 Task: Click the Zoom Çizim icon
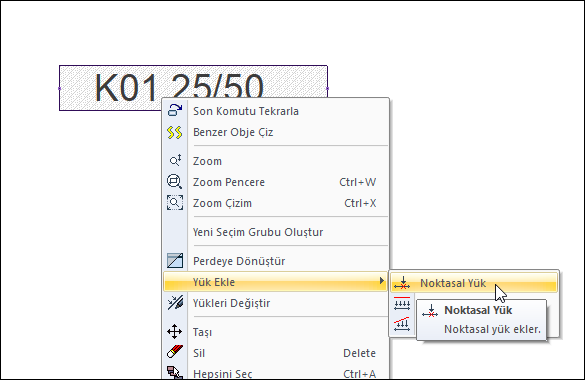pyautogui.click(x=175, y=203)
